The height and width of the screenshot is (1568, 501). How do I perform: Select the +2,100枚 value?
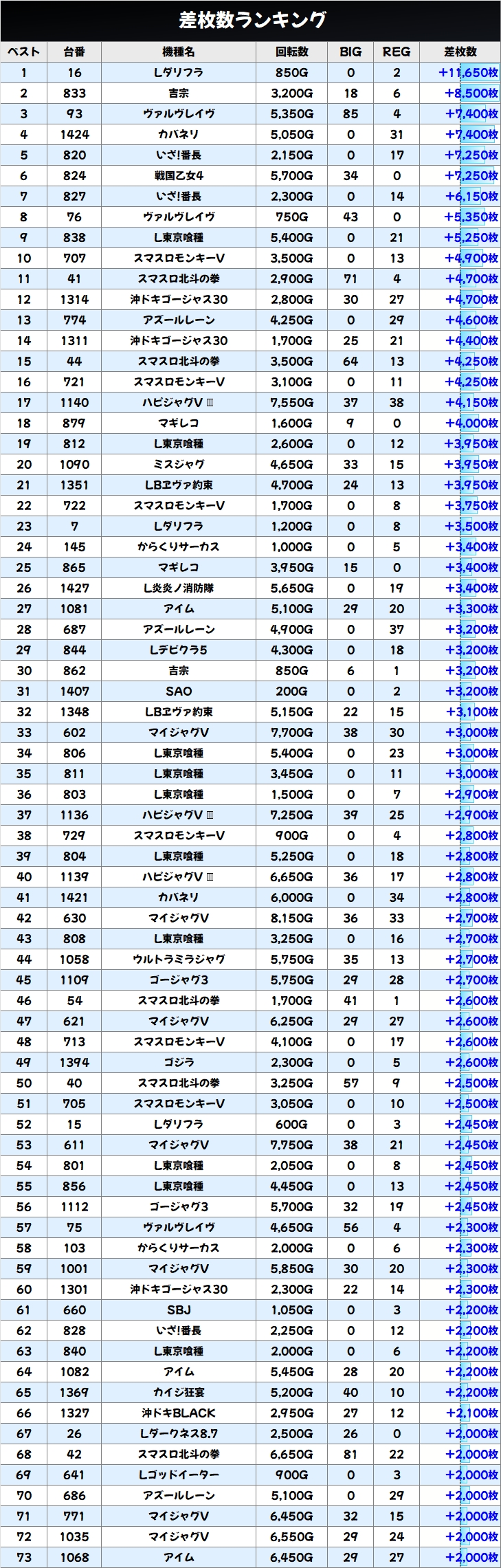471,1413
